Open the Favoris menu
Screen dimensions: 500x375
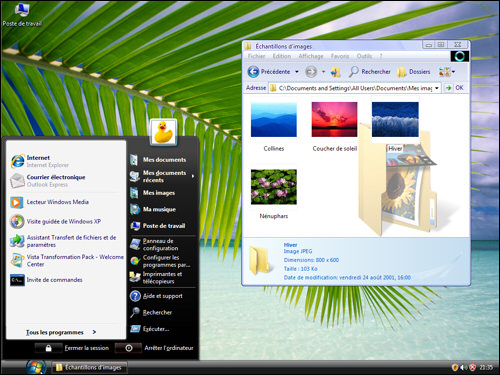pos(340,56)
